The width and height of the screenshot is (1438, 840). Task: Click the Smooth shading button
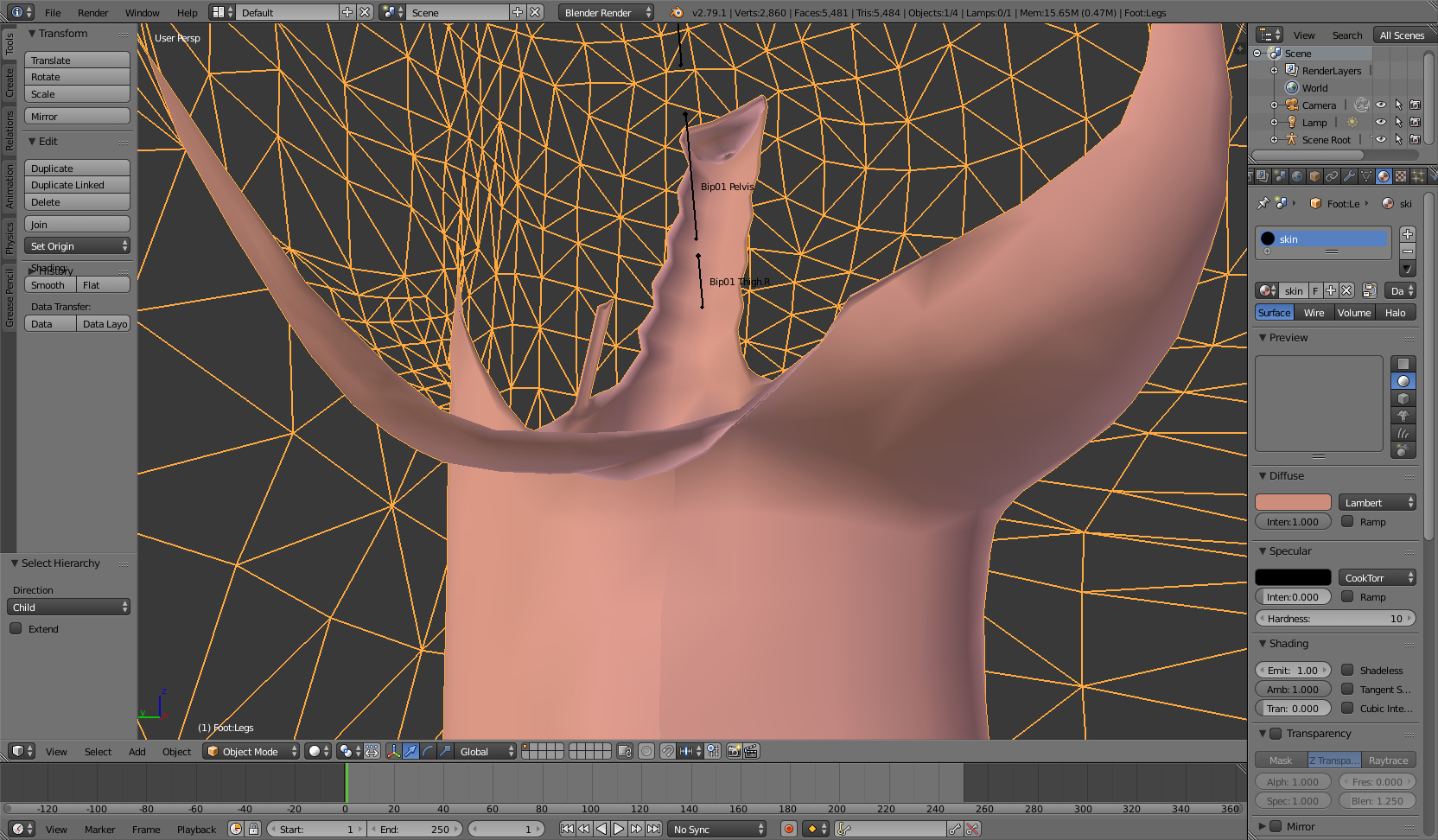[50, 285]
